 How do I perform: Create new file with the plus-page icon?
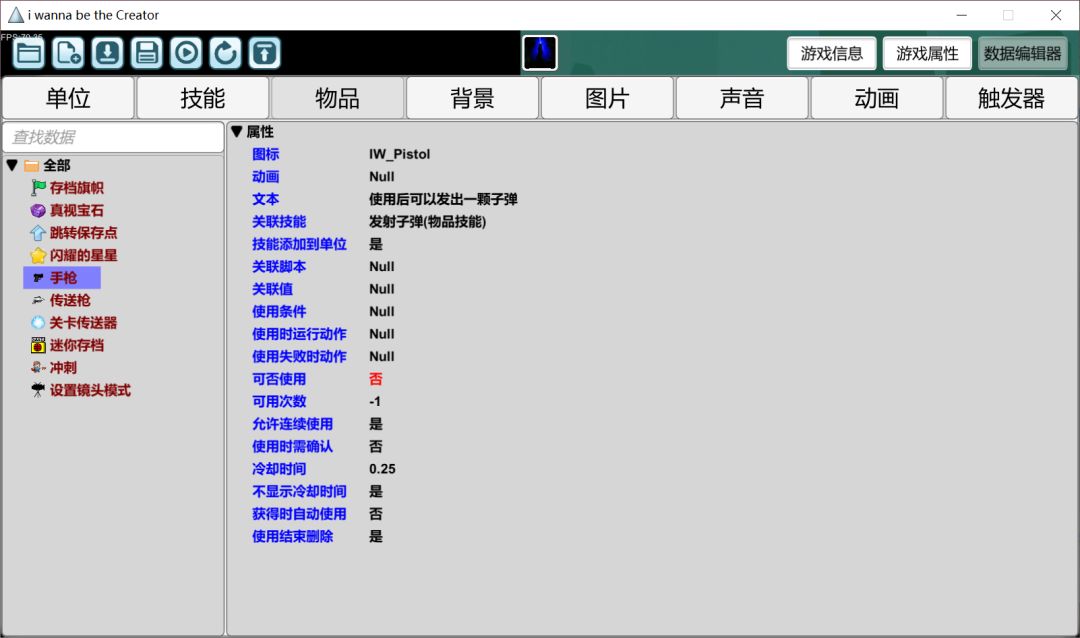coord(68,53)
